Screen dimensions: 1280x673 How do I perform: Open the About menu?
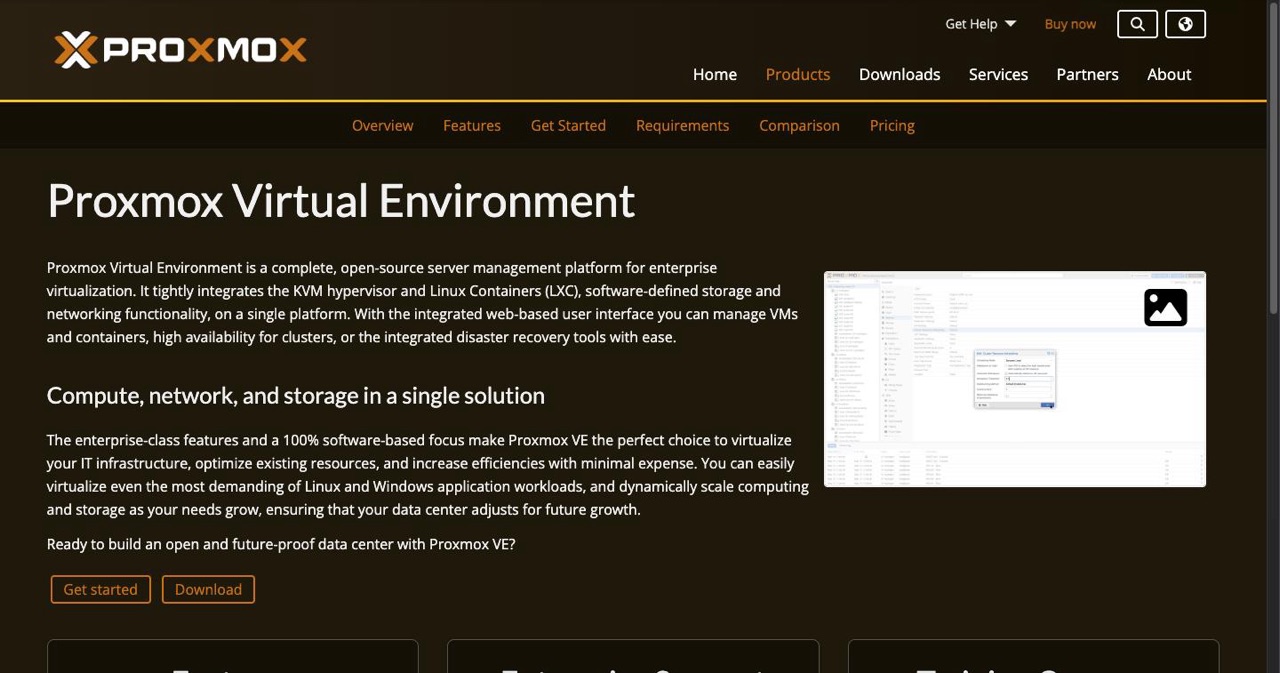tap(1169, 74)
